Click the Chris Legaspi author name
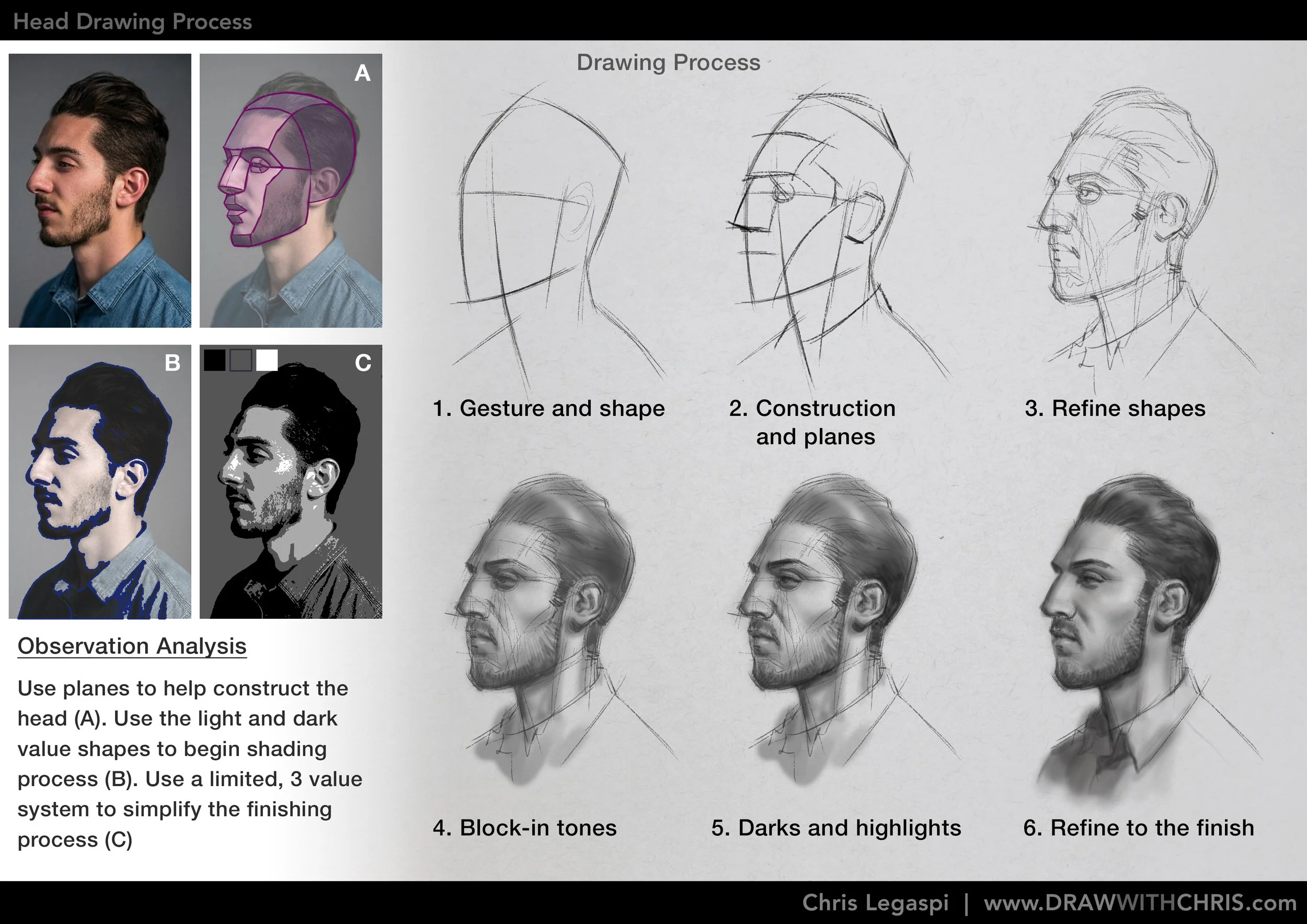Image resolution: width=1307 pixels, height=924 pixels. (875, 903)
